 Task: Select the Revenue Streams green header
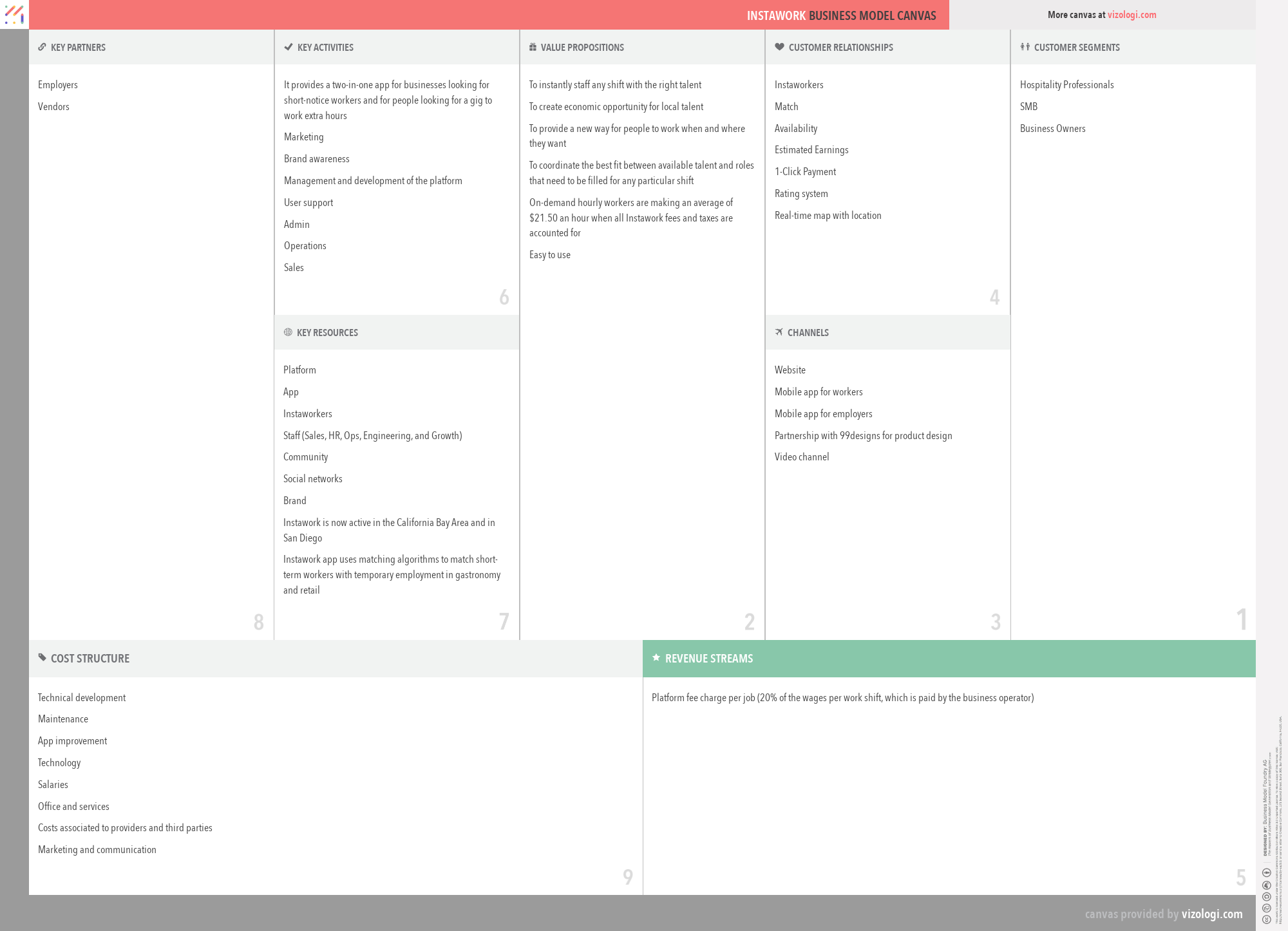(x=948, y=658)
